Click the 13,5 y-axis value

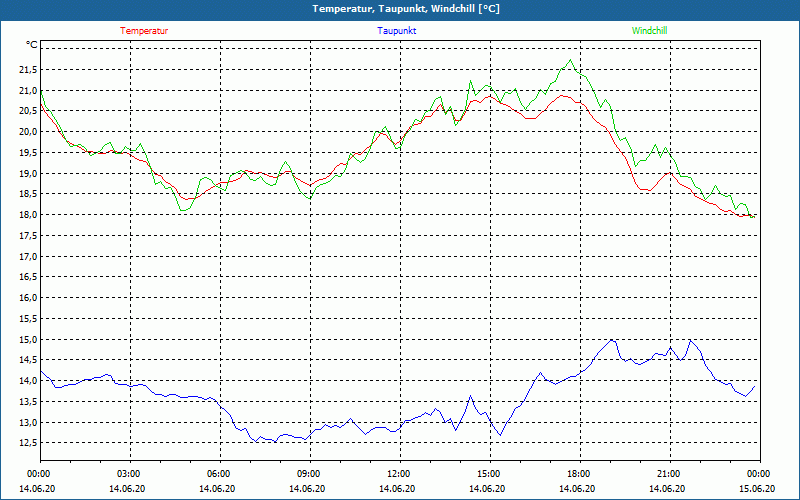(x=28, y=402)
